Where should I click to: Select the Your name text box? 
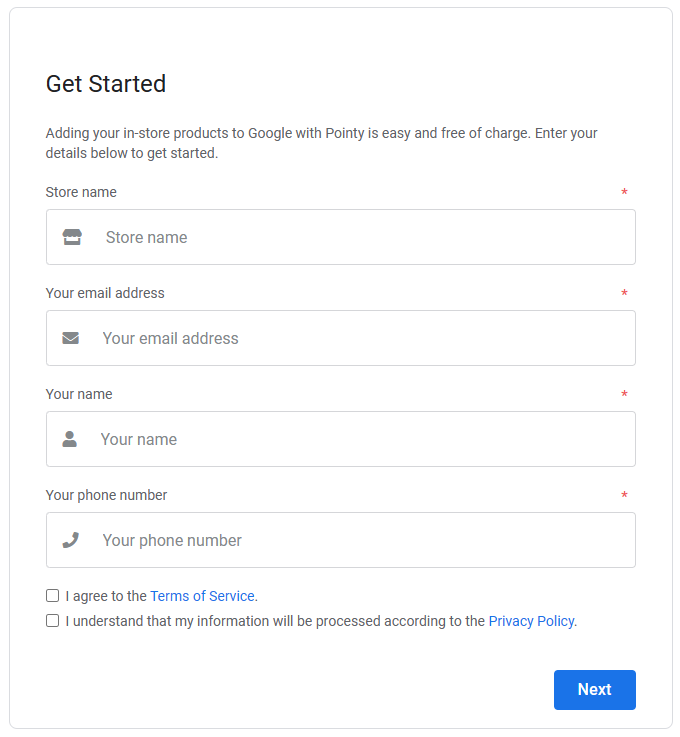360,439
